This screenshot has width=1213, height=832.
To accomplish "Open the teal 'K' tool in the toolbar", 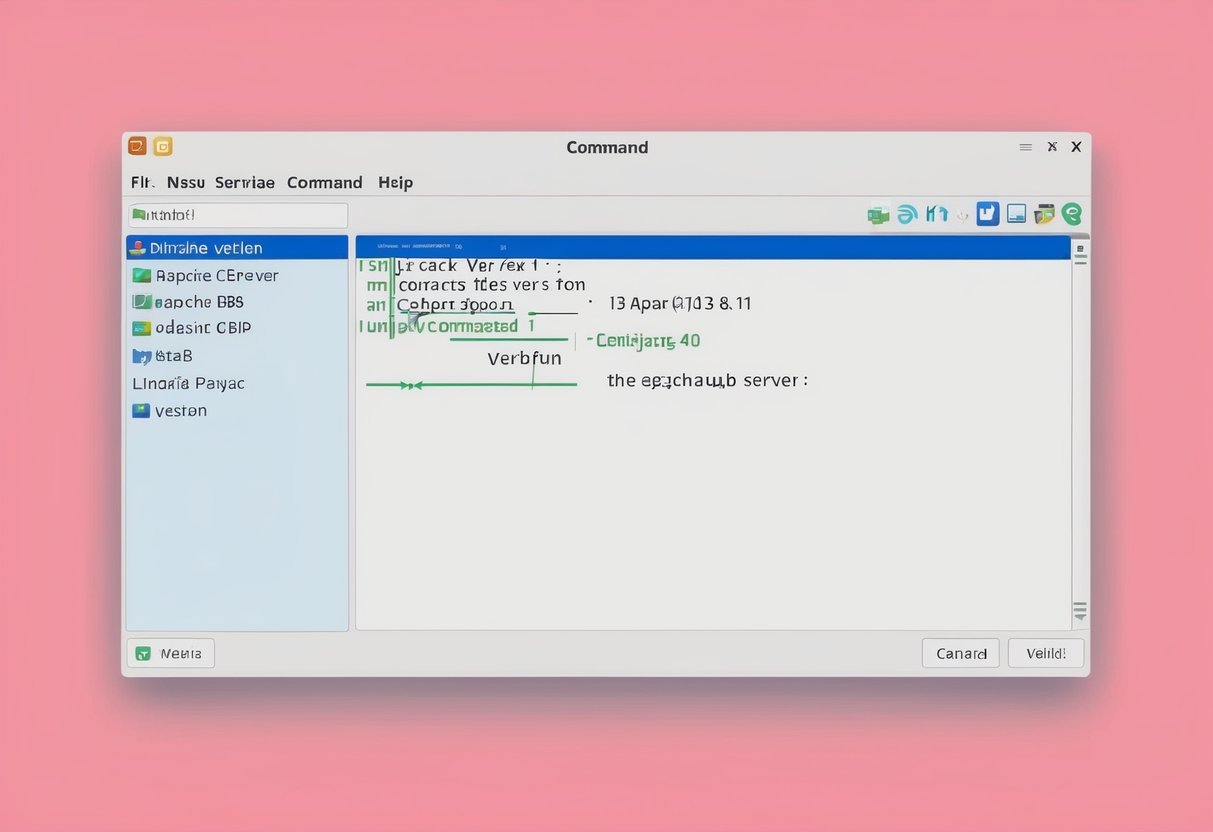I will [936, 213].
